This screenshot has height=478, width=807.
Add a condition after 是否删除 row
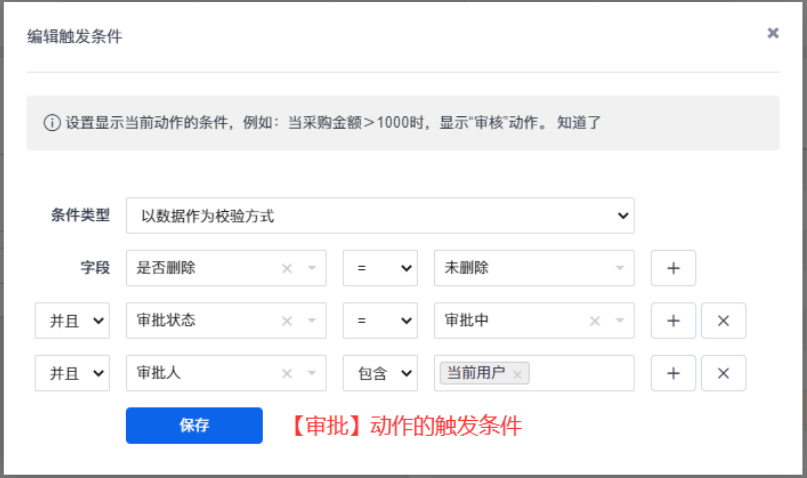pyautogui.click(x=673, y=268)
